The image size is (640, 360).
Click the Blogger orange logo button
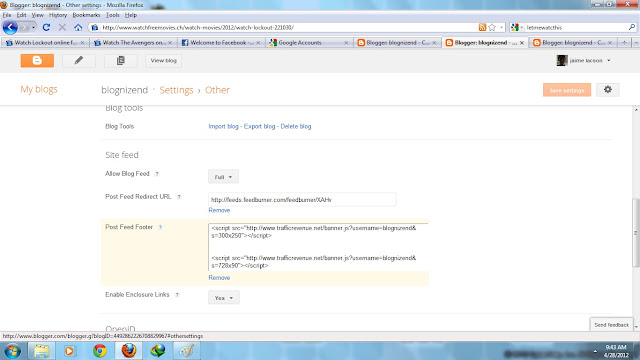pos(37,60)
